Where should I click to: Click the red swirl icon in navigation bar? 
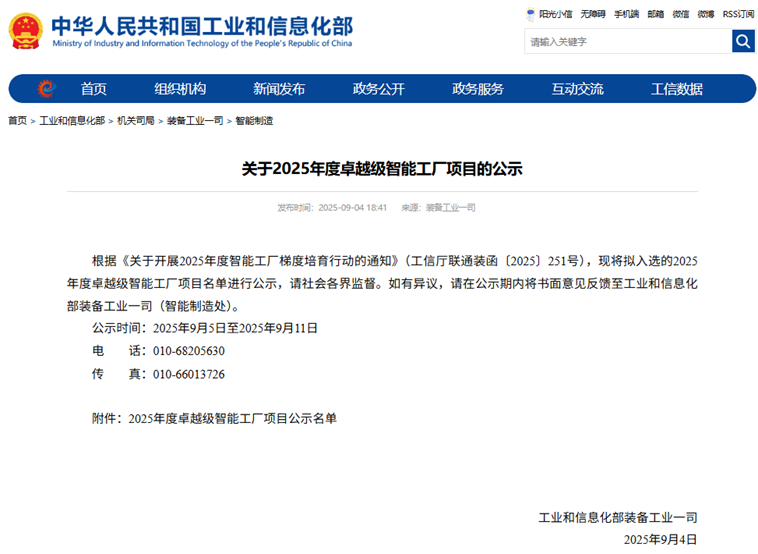click(46, 89)
